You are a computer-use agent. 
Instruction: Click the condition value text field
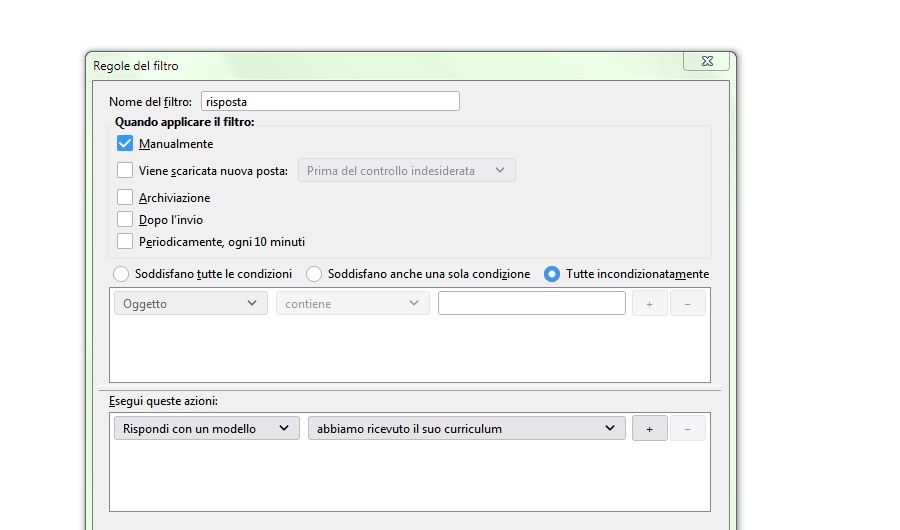tap(532, 303)
